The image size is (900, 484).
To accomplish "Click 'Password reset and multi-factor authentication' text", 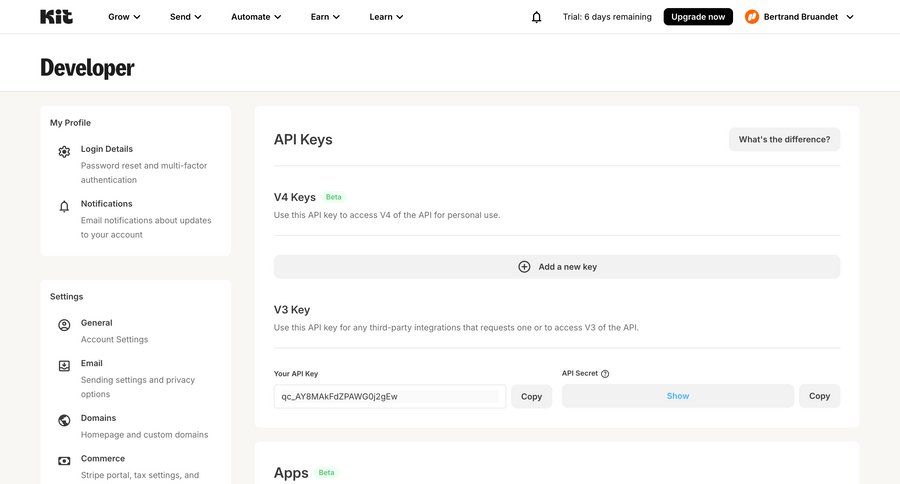I will [x=144, y=172].
